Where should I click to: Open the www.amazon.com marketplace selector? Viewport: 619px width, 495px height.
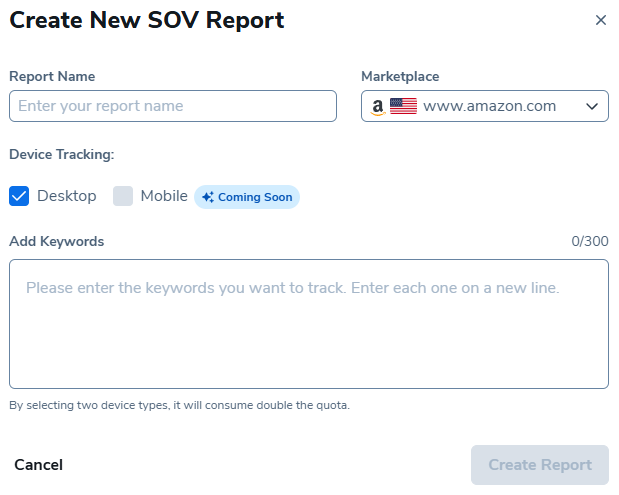[489, 106]
